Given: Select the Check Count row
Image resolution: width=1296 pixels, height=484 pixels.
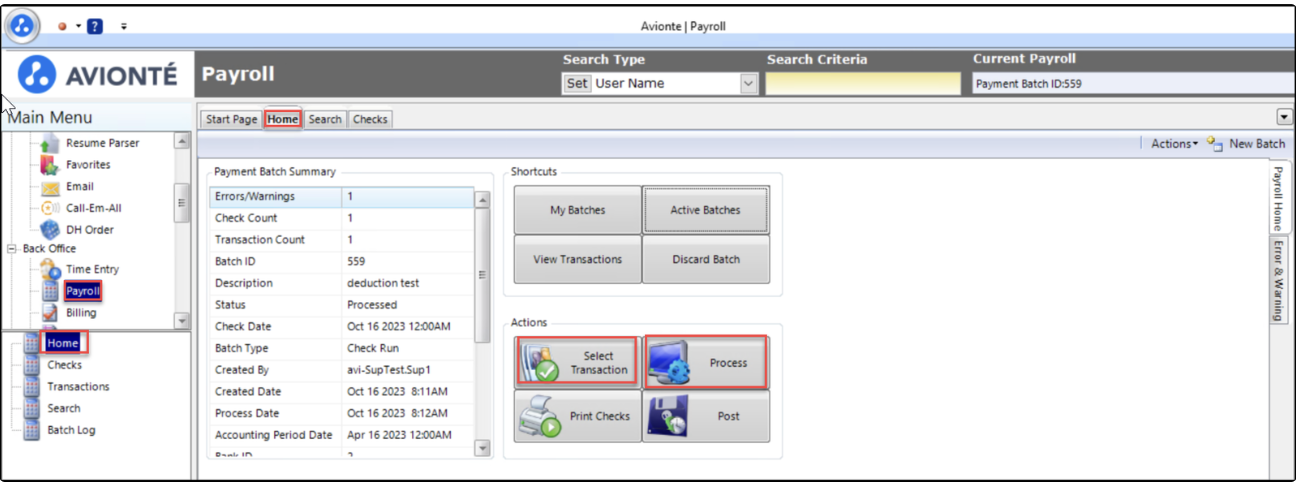Looking at the screenshot, I should (x=341, y=218).
